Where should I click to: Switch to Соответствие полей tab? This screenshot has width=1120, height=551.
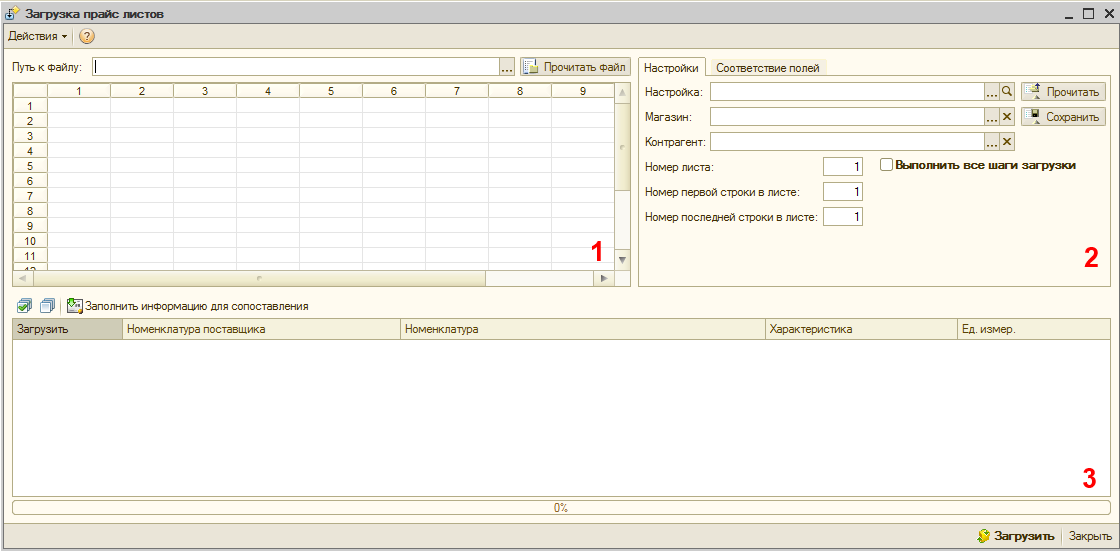click(767, 68)
